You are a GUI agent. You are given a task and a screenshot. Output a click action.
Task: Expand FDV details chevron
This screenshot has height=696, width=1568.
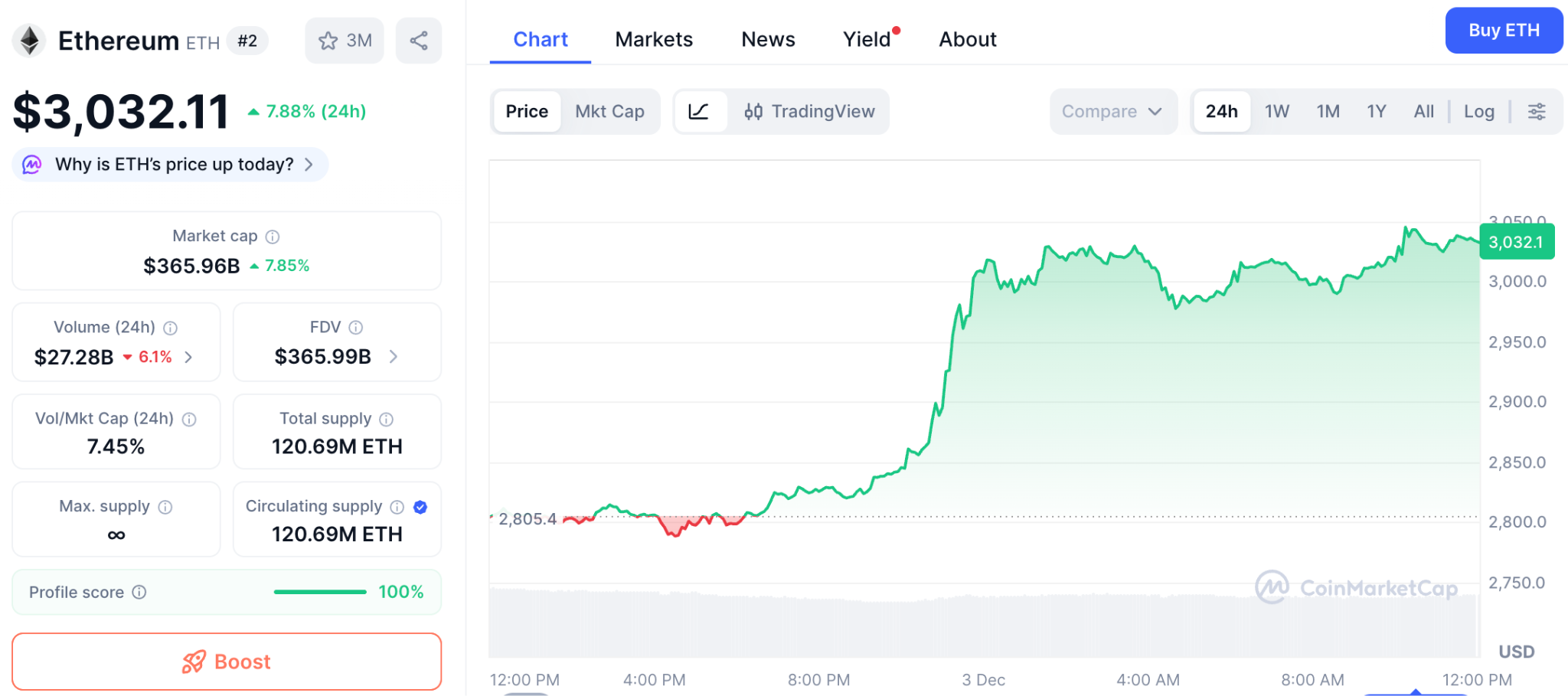(393, 357)
